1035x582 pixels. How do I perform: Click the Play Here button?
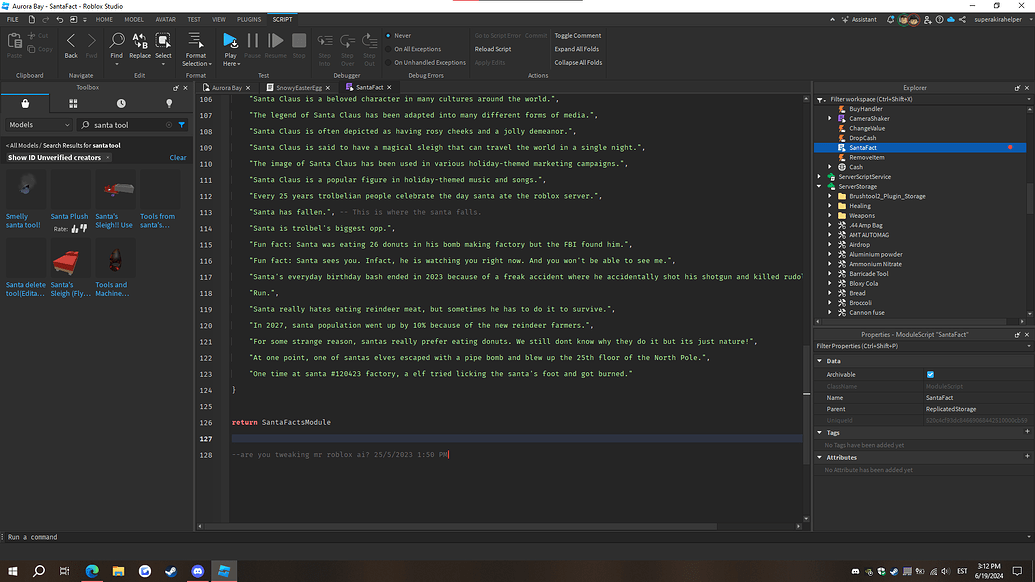(x=230, y=49)
